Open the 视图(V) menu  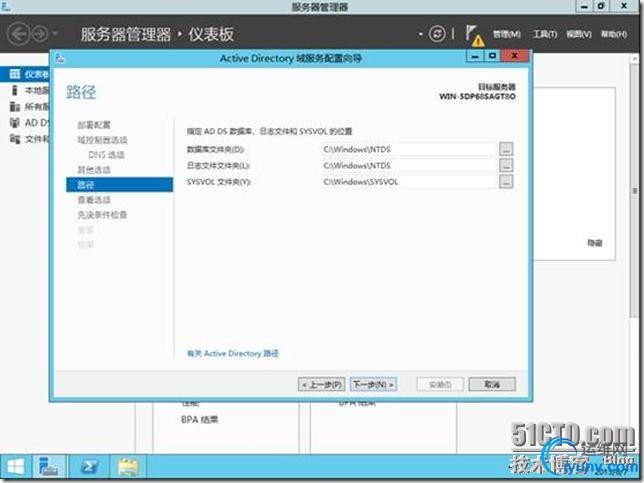(x=579, y=34)
